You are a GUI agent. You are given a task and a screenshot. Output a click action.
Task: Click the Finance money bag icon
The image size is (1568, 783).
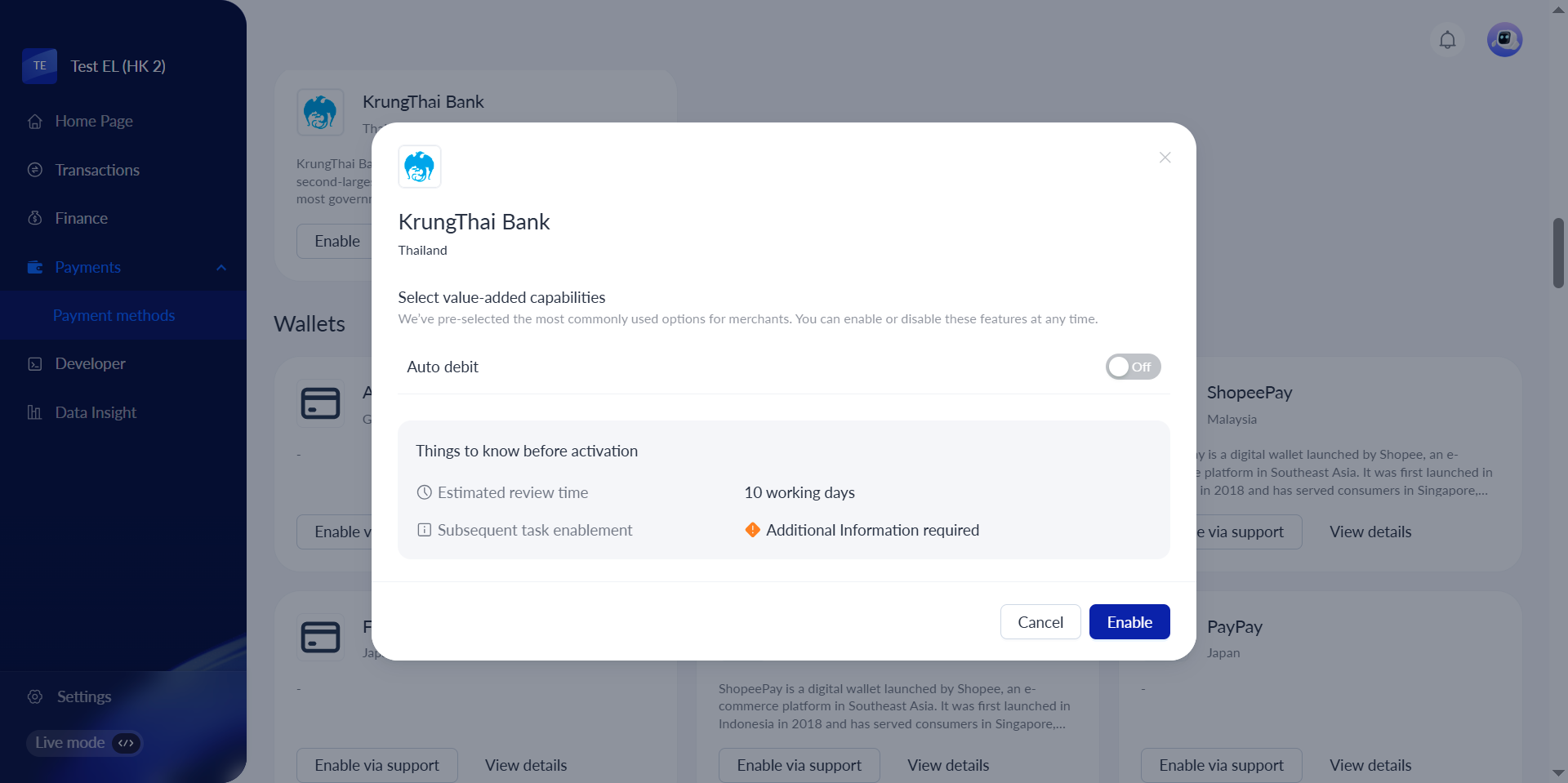pyautogui.click(x=35, y=218)
